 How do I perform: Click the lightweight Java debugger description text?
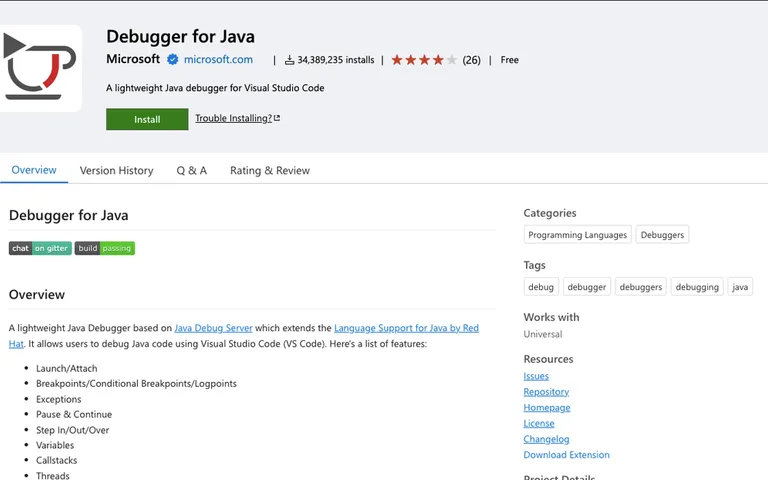pyautogui.click(x=215, y=88)
